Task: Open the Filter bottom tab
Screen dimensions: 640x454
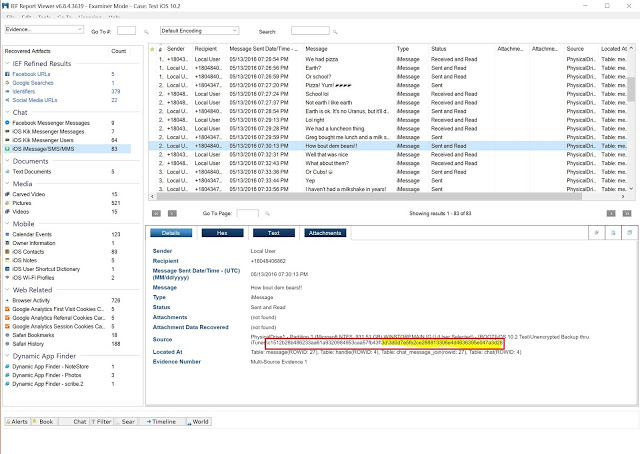Action: pyautogui.click(x=102, y=421)
